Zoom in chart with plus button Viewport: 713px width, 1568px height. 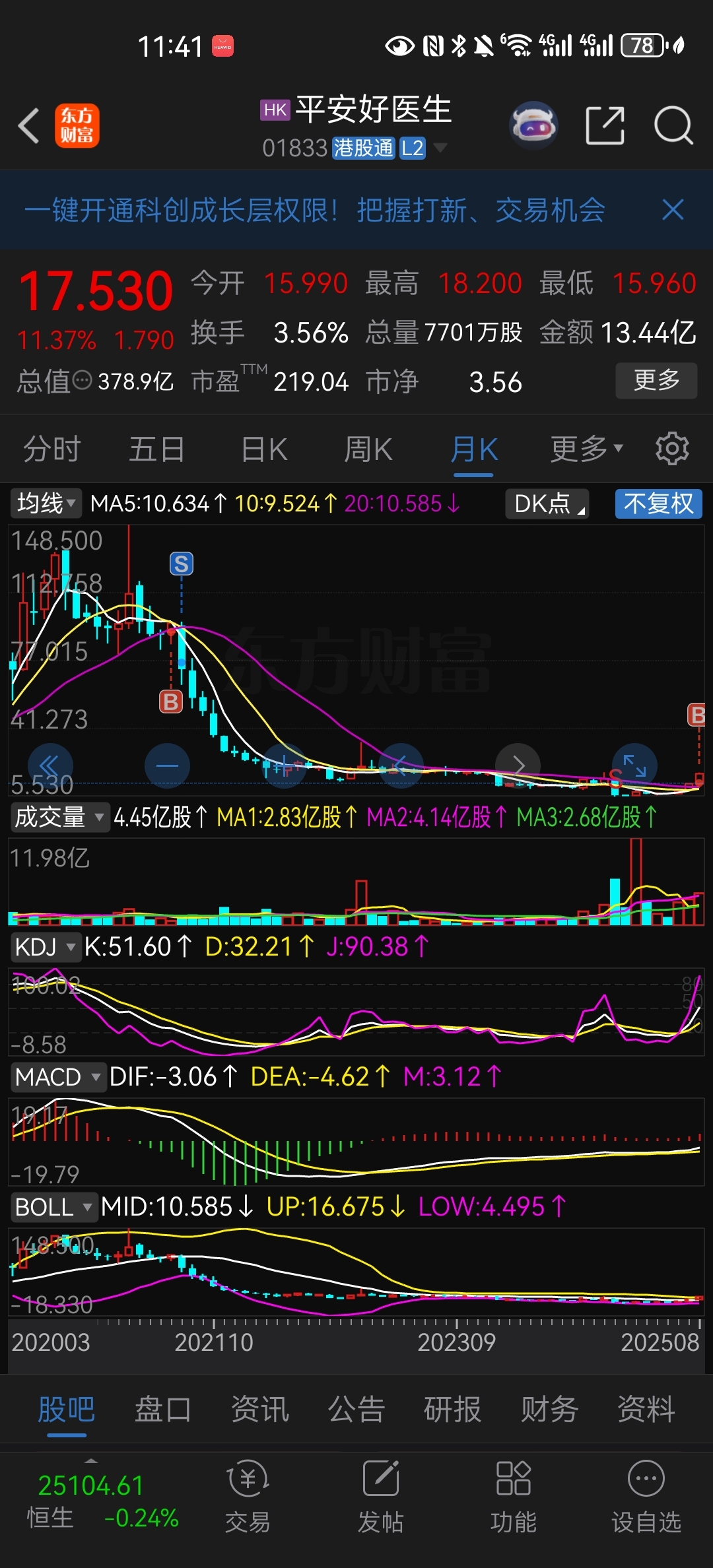(284, 766)
